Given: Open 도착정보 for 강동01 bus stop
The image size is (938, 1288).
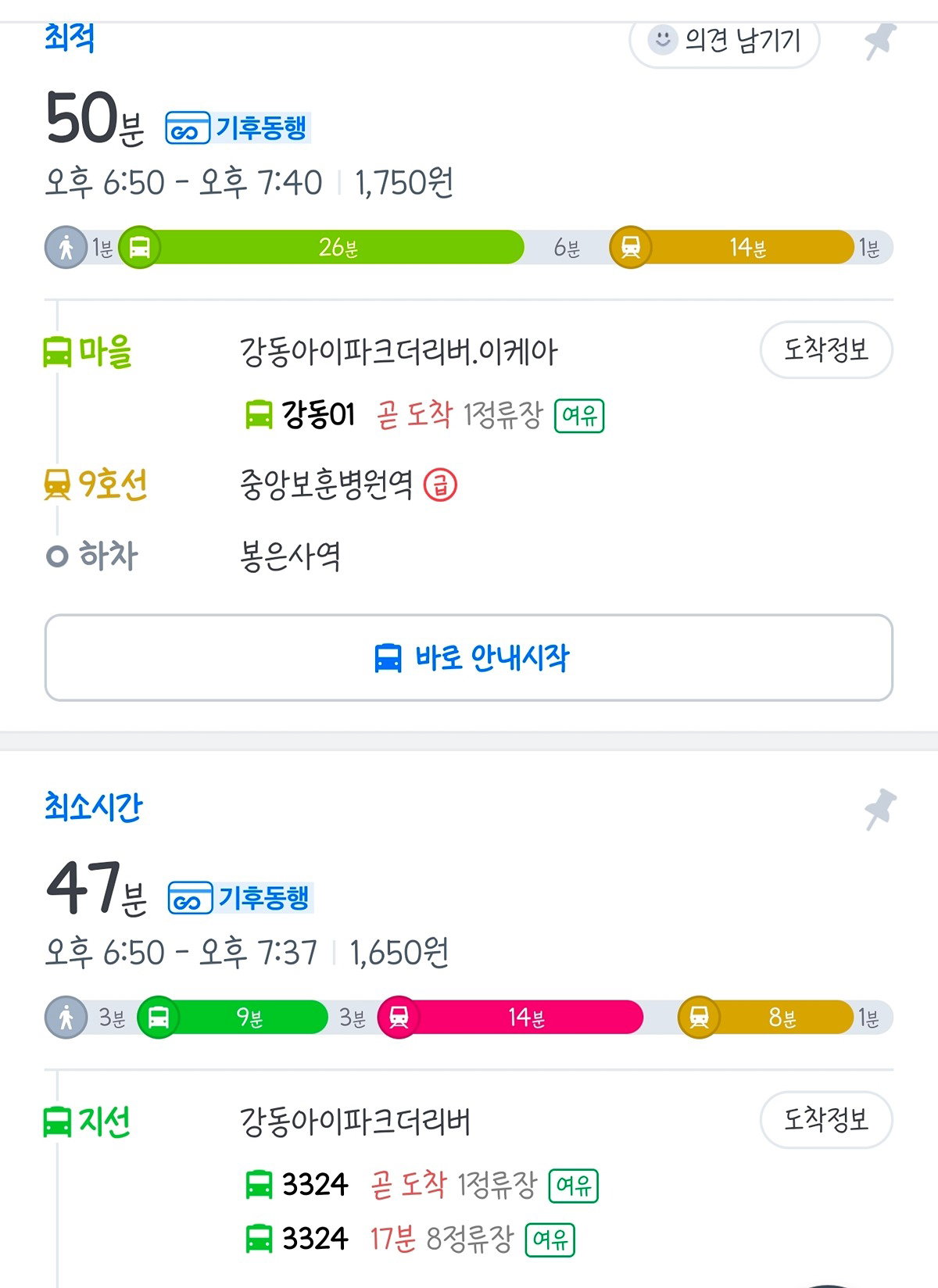Looking at the screenshot, I should pyautogui.click(x=826, y=349).
